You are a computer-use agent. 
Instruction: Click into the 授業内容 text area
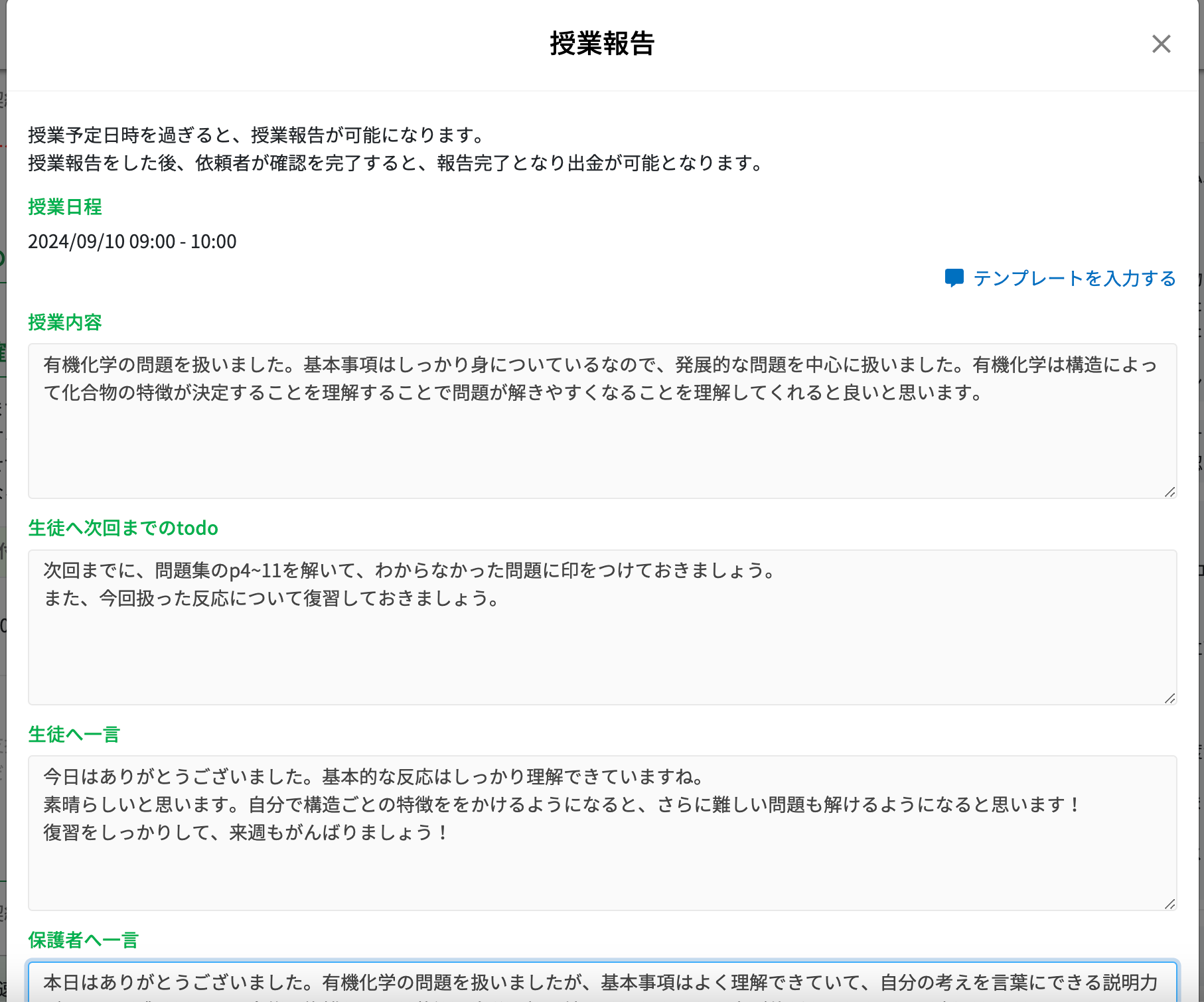(x=602, y=421)
